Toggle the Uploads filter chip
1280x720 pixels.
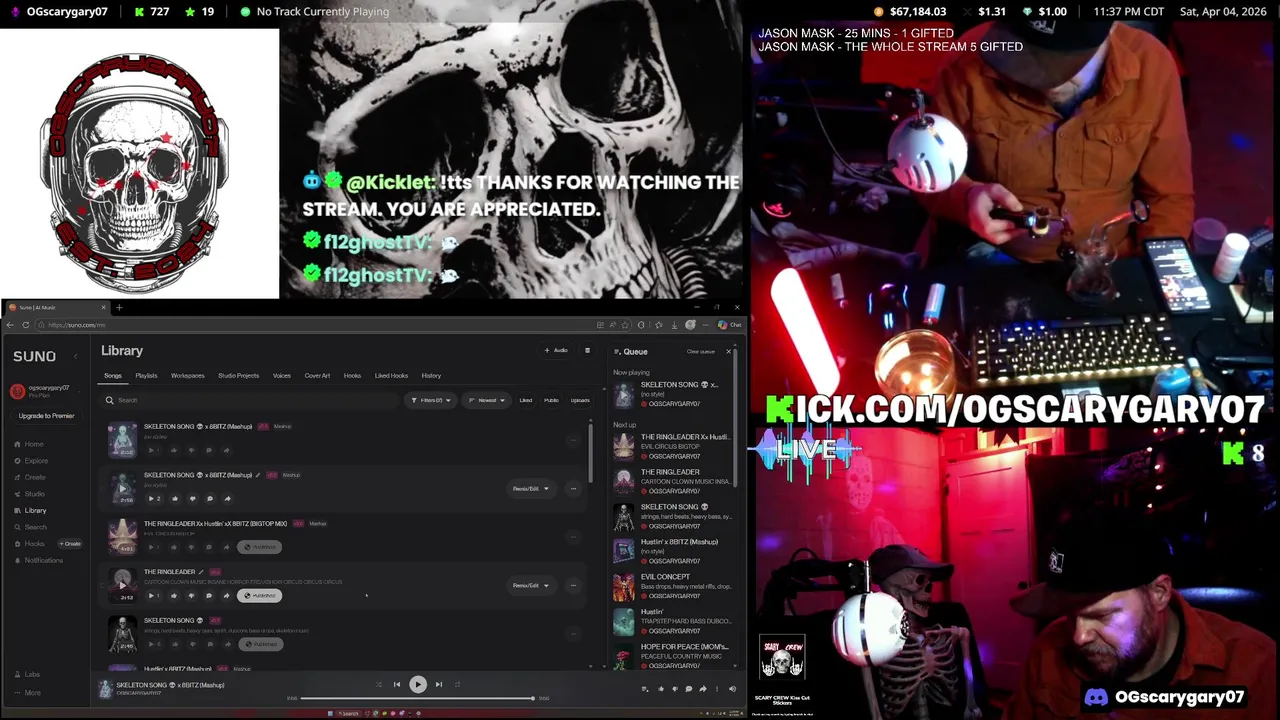click(580, 400)
